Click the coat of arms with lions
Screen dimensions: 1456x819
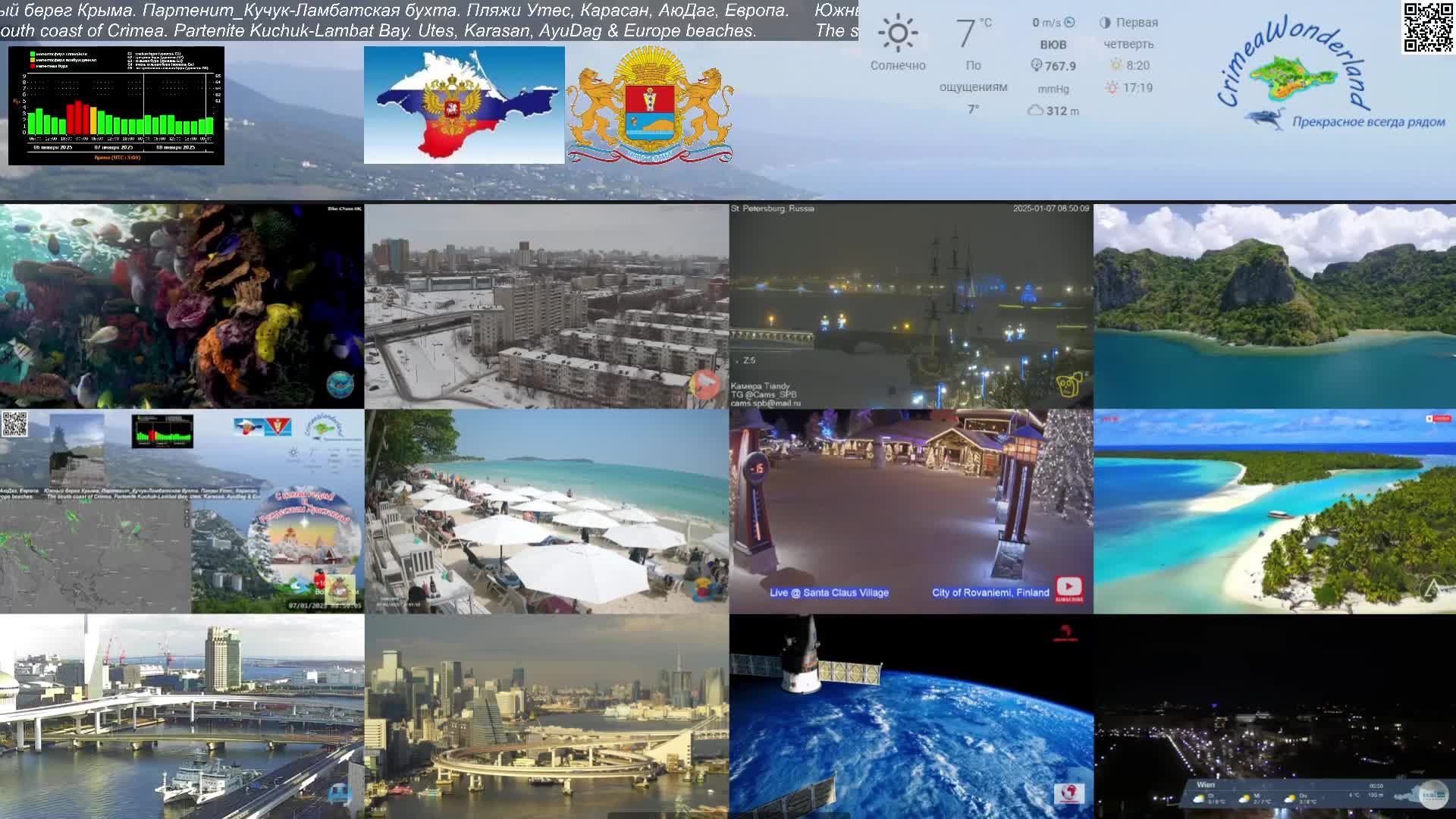(x=650, y=105)
